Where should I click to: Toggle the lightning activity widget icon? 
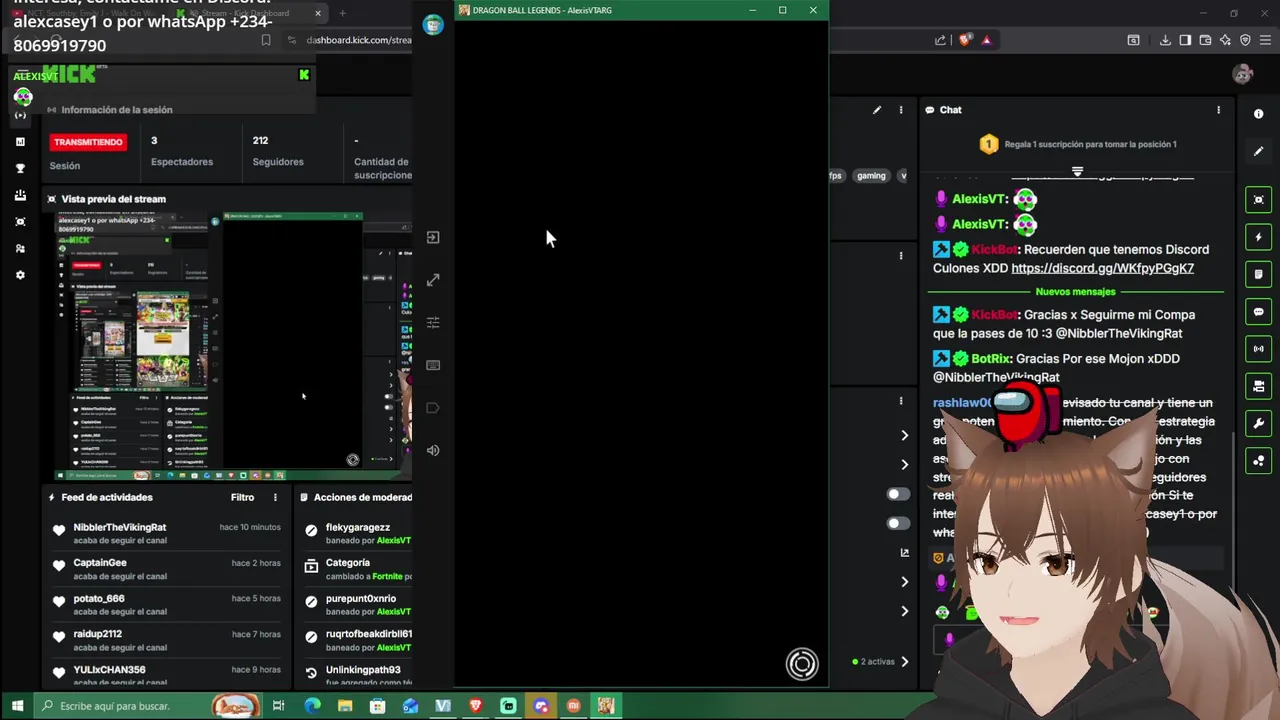coord(1258,237)
